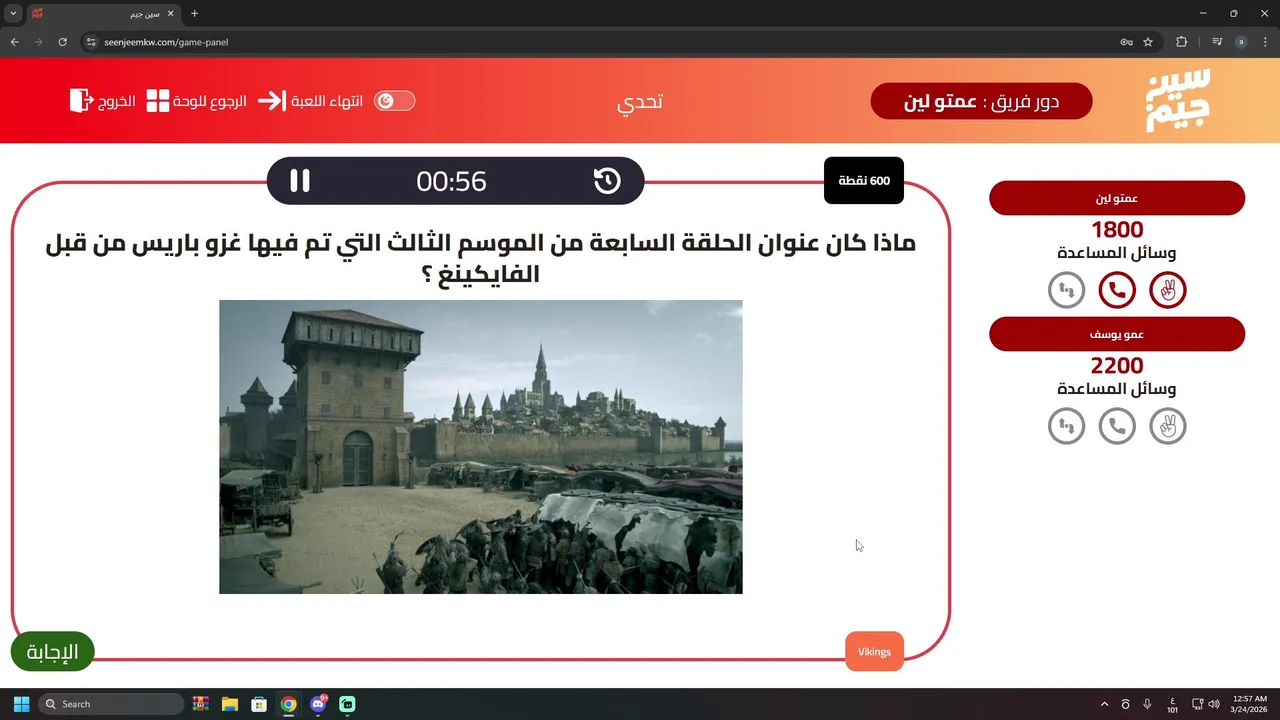
Task: Use عمتو لين's phone call lifeline
Action: tap(1117, 291)
